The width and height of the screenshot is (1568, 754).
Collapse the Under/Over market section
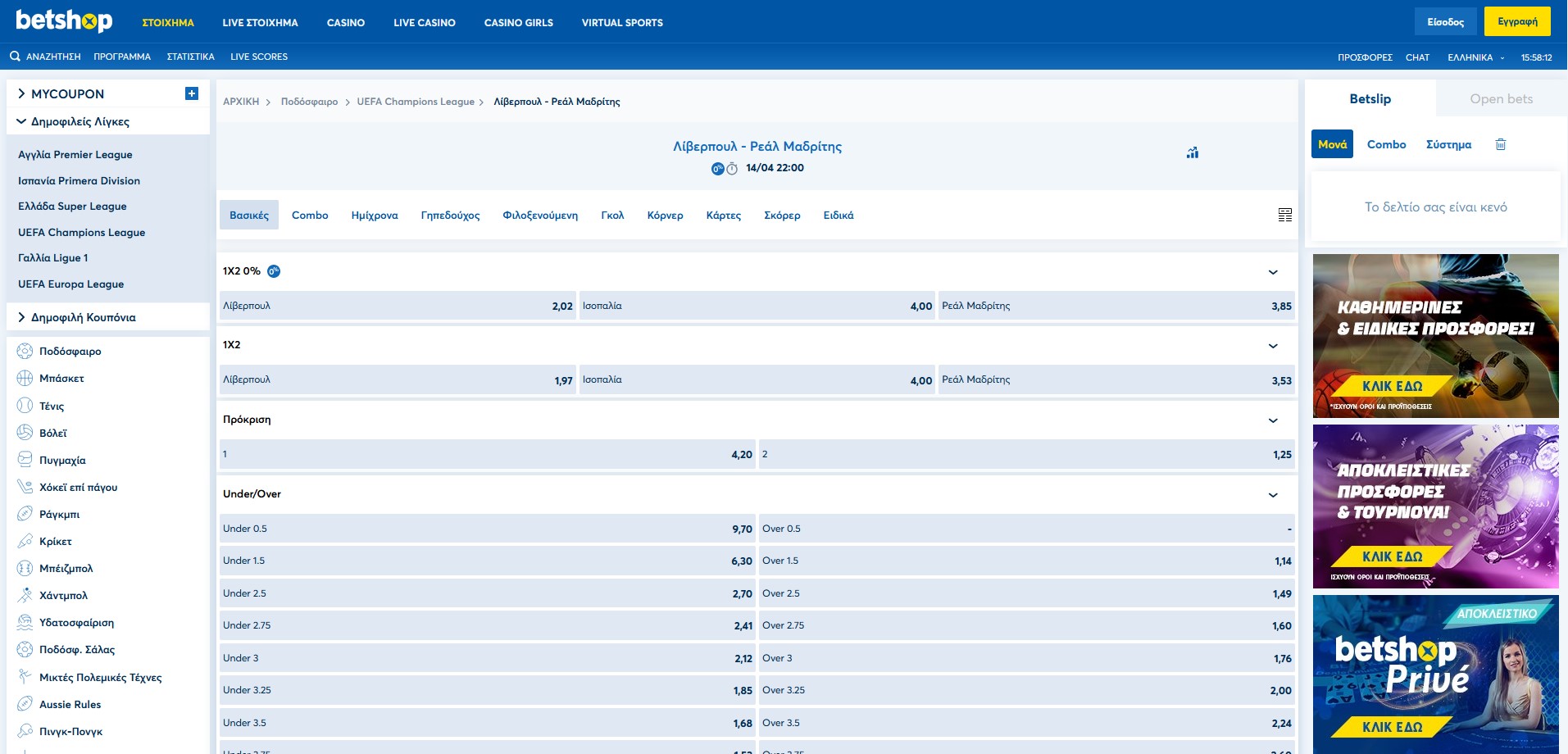point(1273,495)
